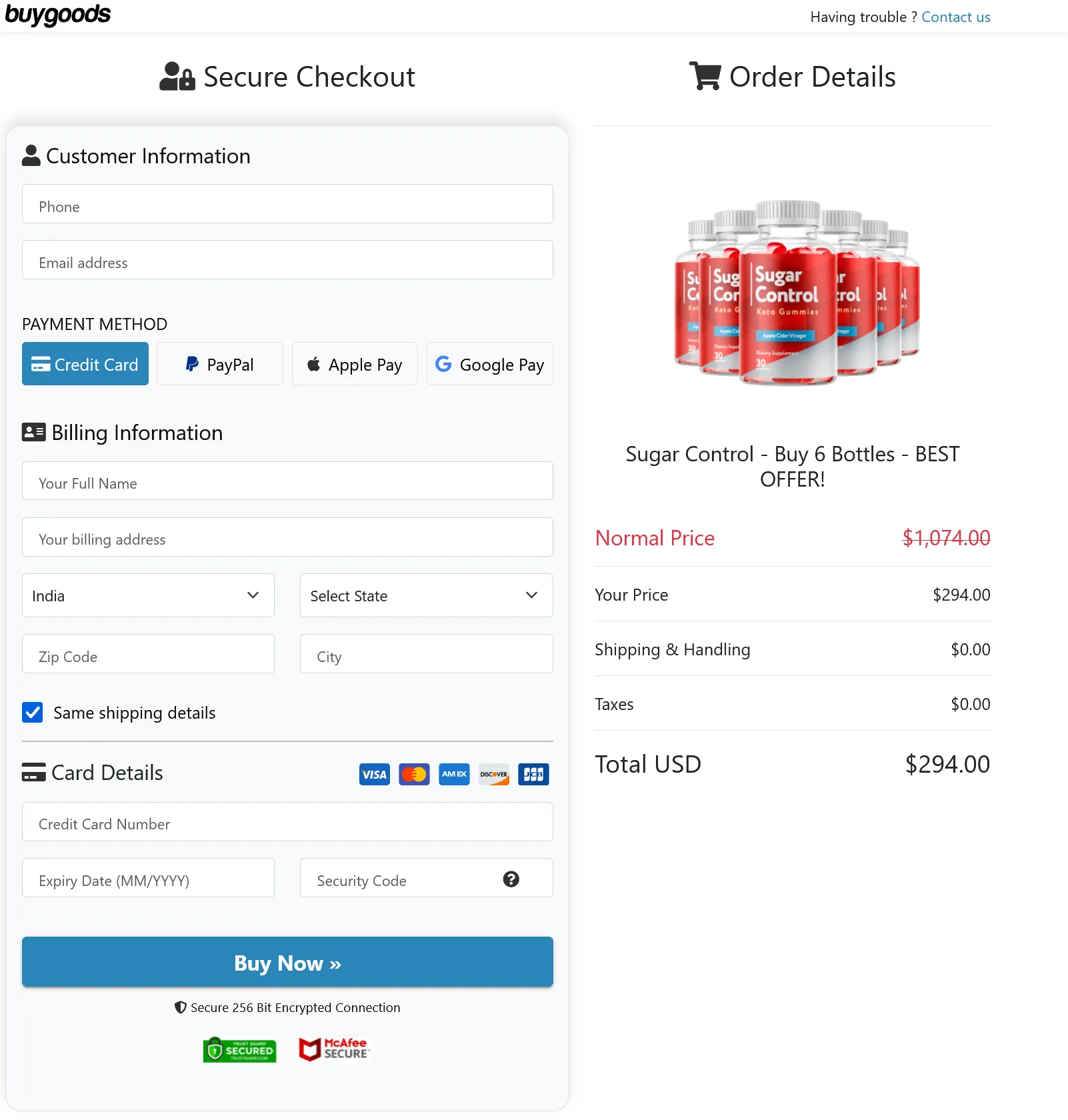1068x1120 pixels.
Task: Focus the Expiry Date field
Action: click(148, 878)
